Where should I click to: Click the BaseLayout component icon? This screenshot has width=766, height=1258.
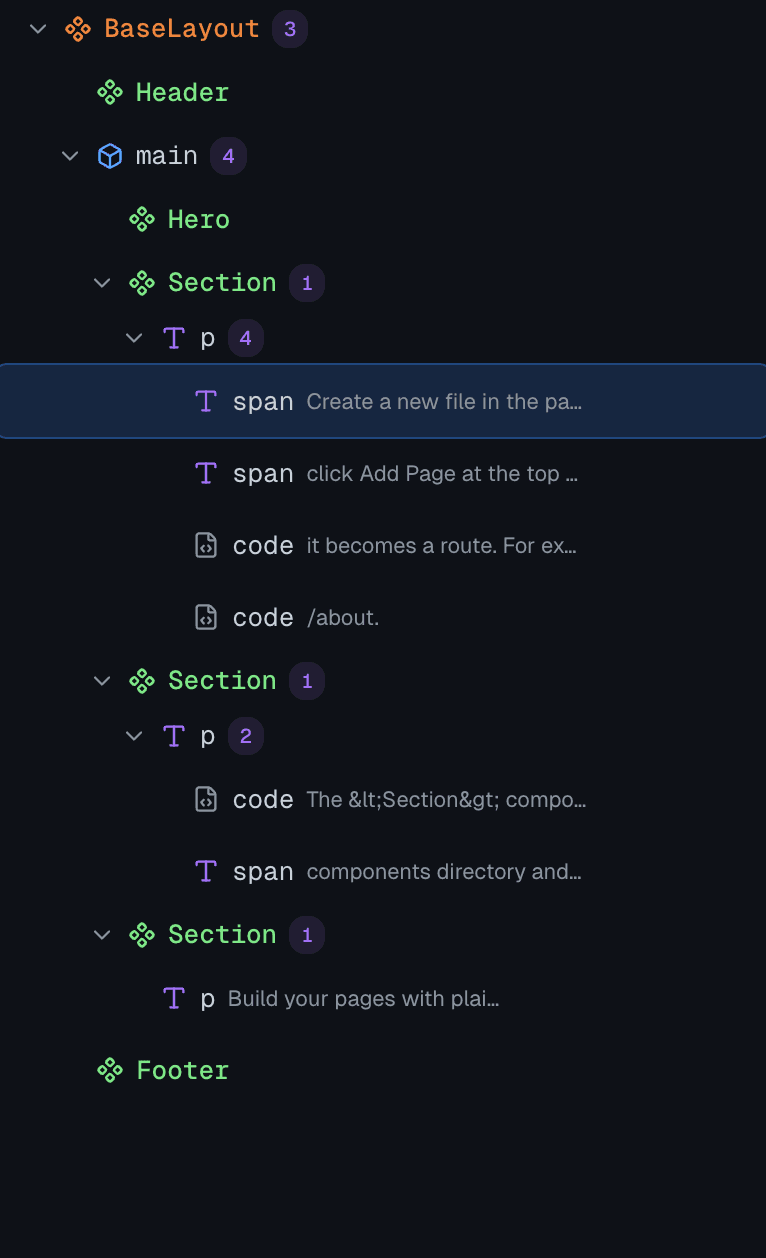pos(76,29)
